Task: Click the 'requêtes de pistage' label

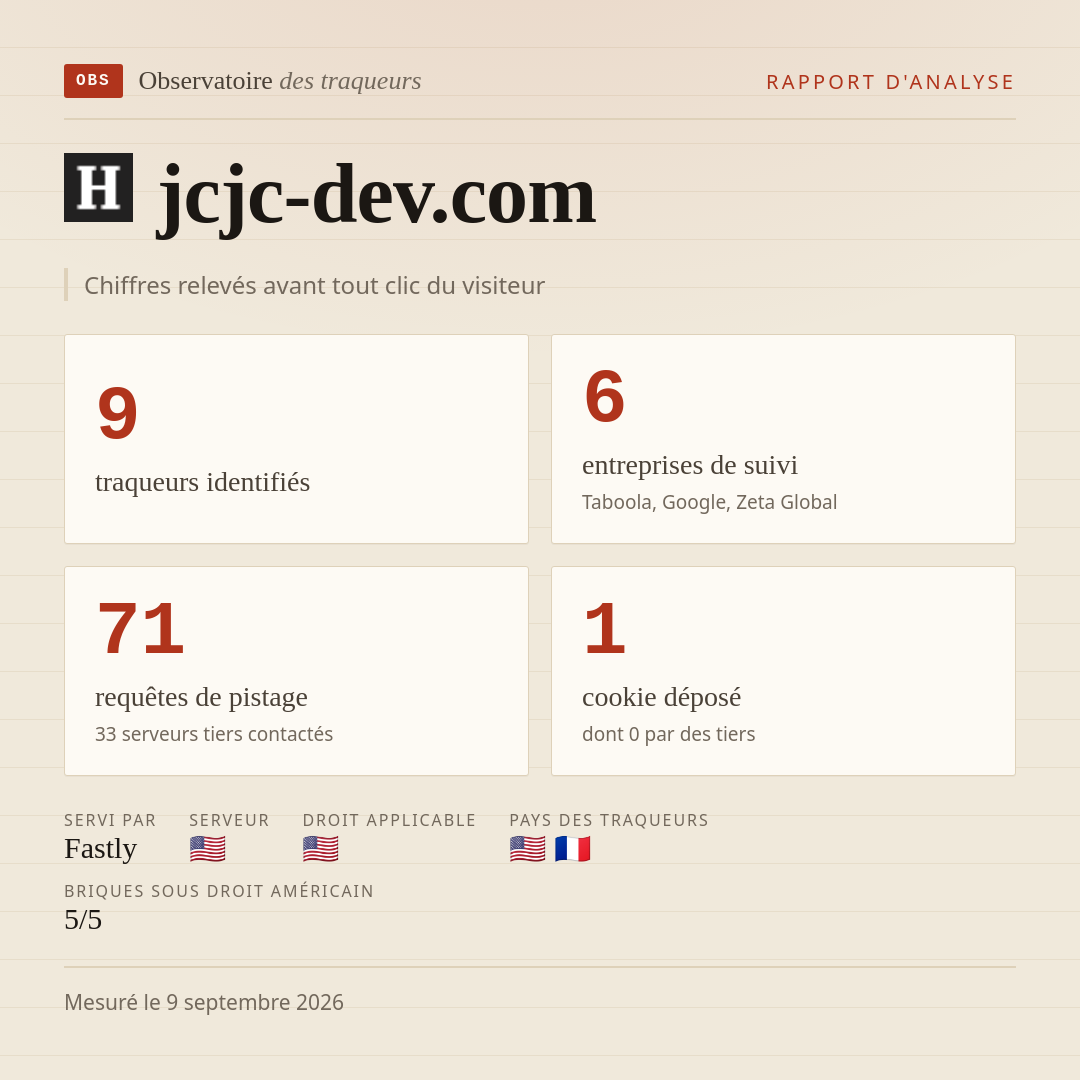Action: (201, 697)
